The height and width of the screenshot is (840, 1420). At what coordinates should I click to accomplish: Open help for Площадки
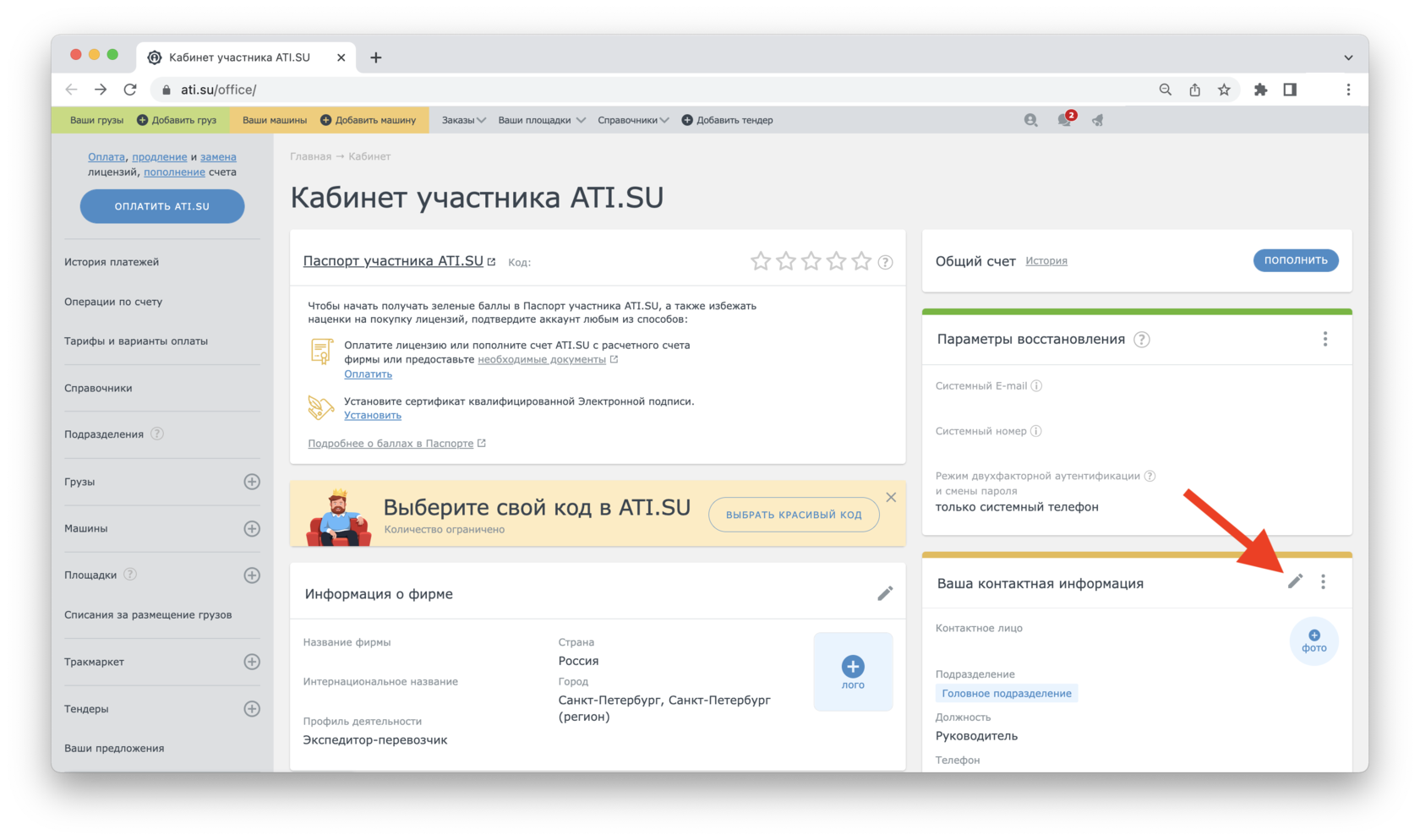point(130,575)
